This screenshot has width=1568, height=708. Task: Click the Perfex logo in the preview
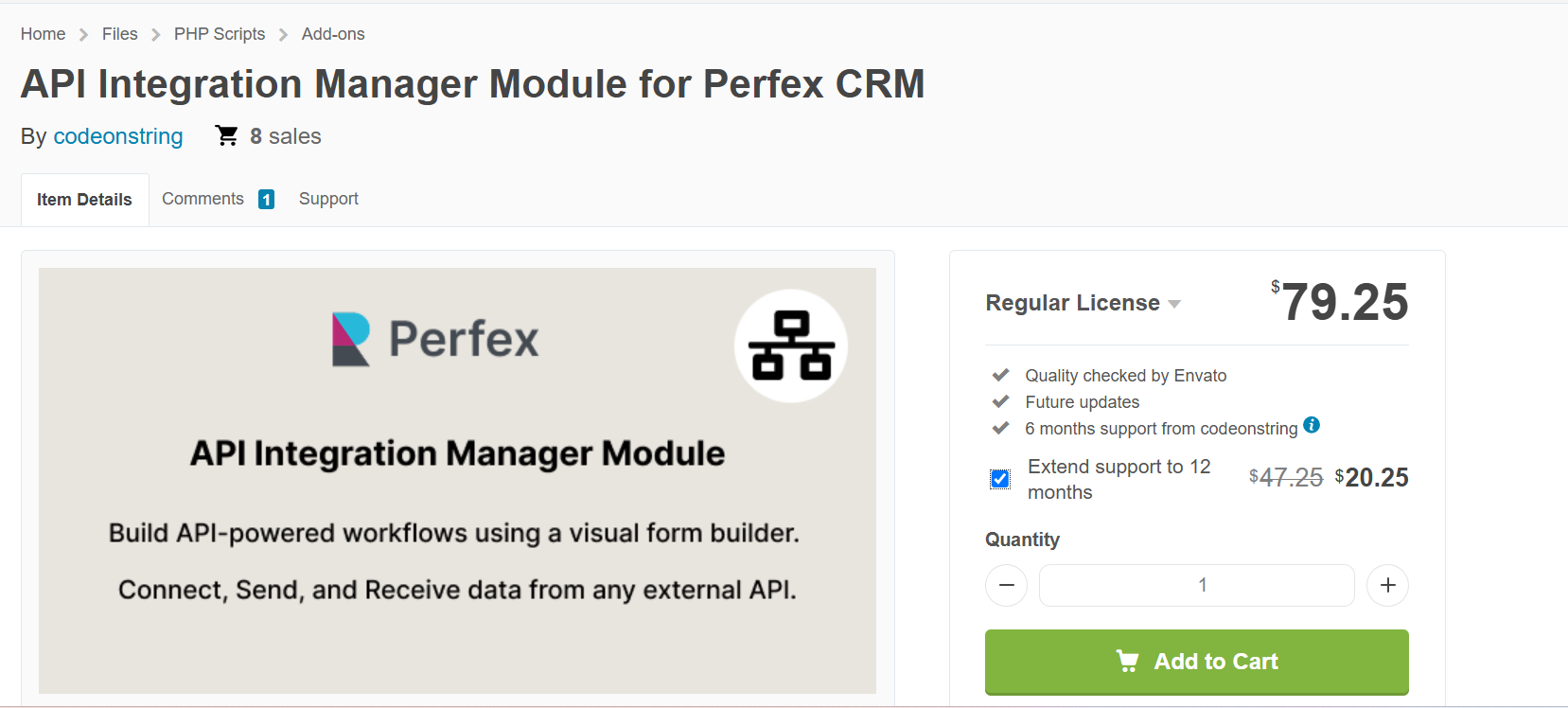point(435,339)
